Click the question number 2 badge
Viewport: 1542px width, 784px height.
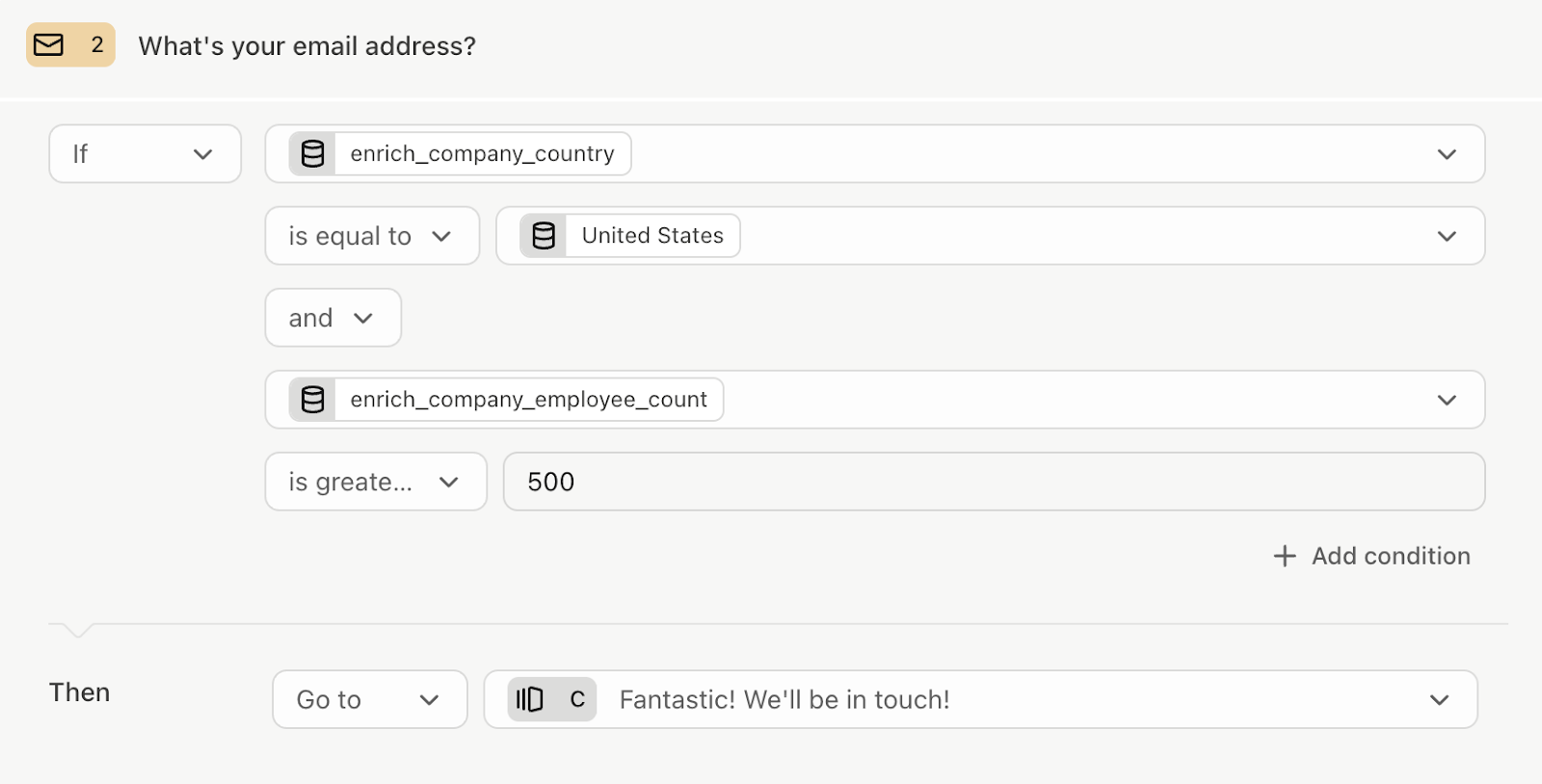pos(96,45)
